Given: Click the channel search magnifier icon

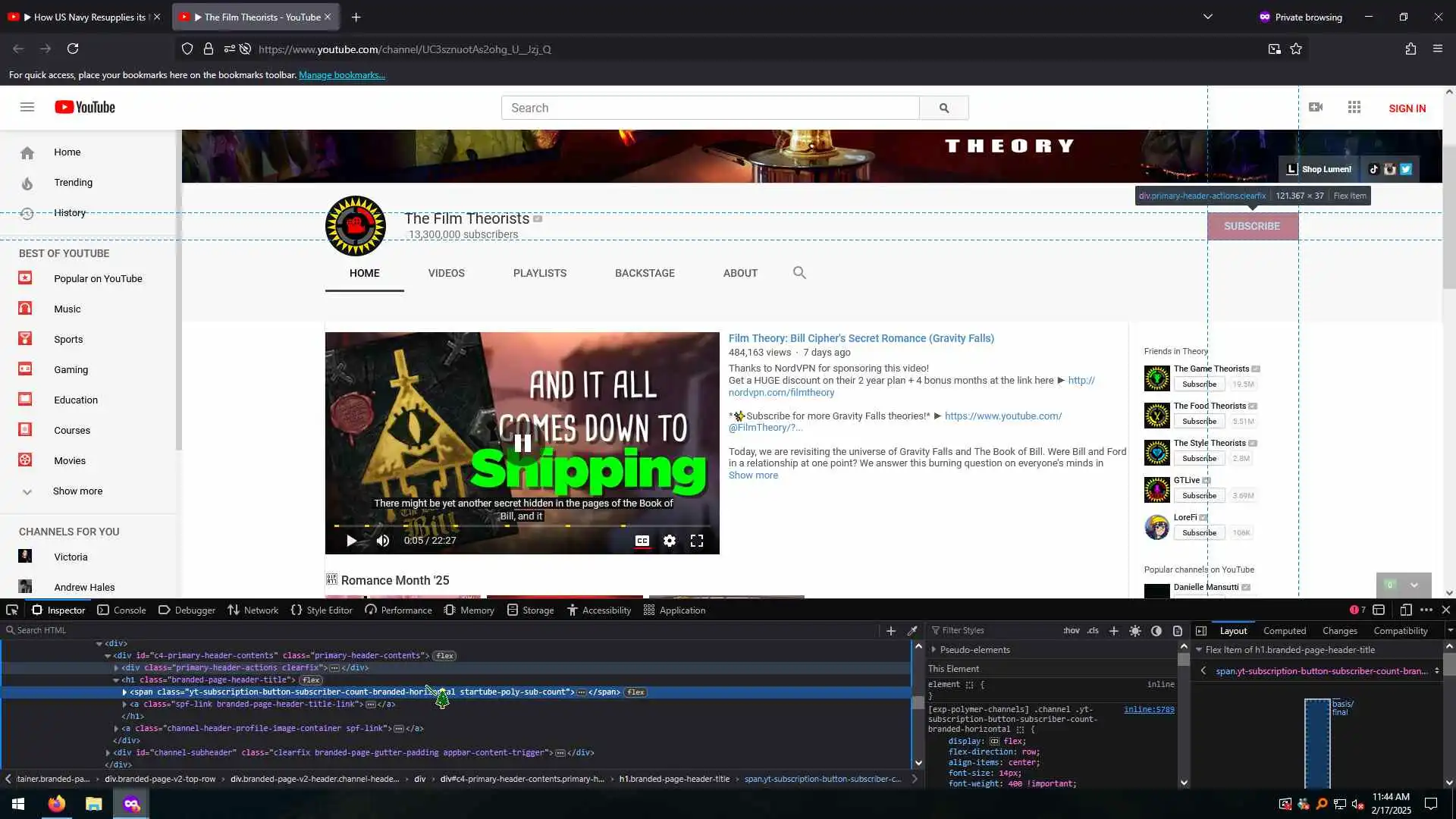Looking at the screenshot, I should pos(799,273).
